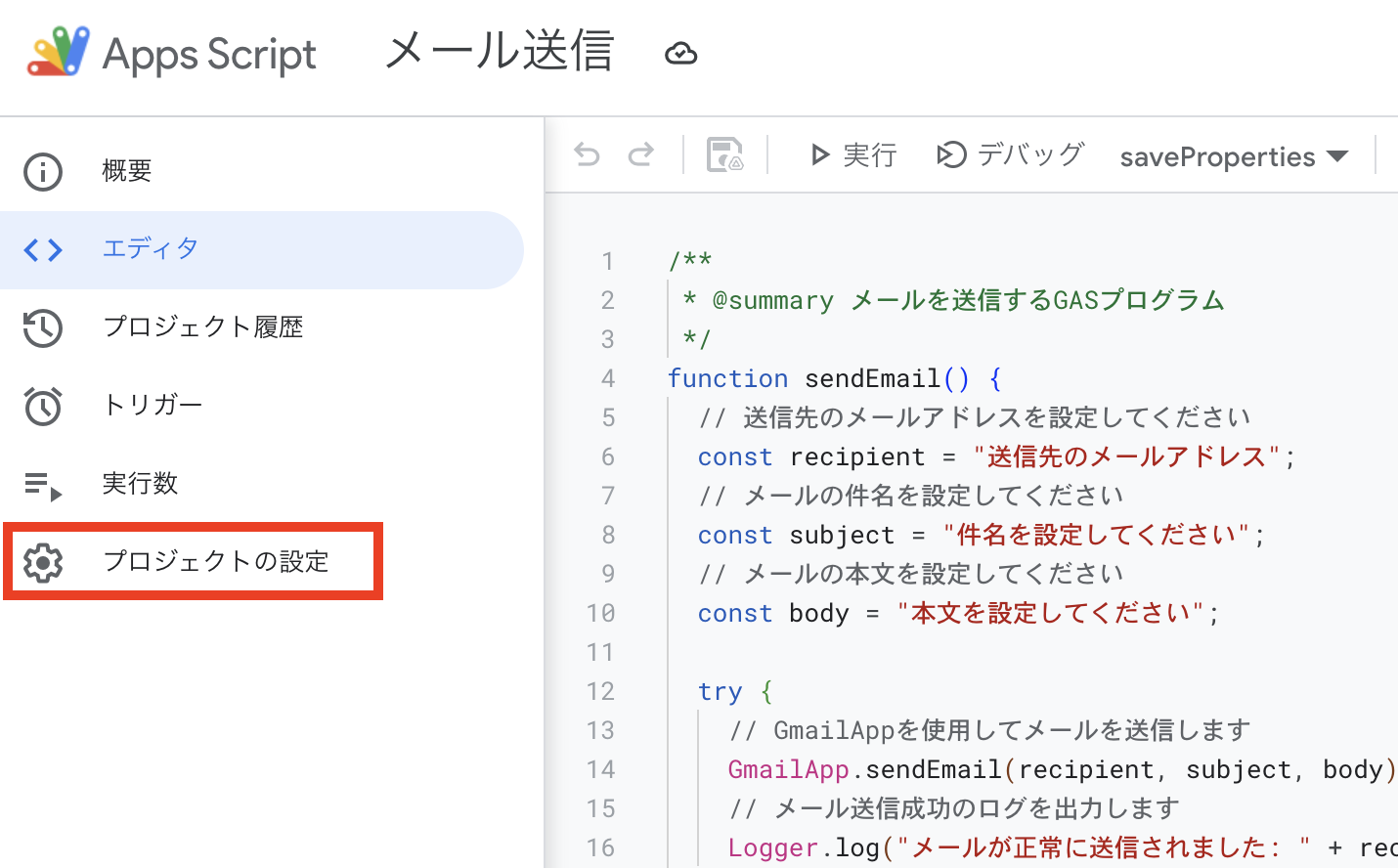Undo the last edit
This screenshot has height=868, width=1398.
click(587, 154)
